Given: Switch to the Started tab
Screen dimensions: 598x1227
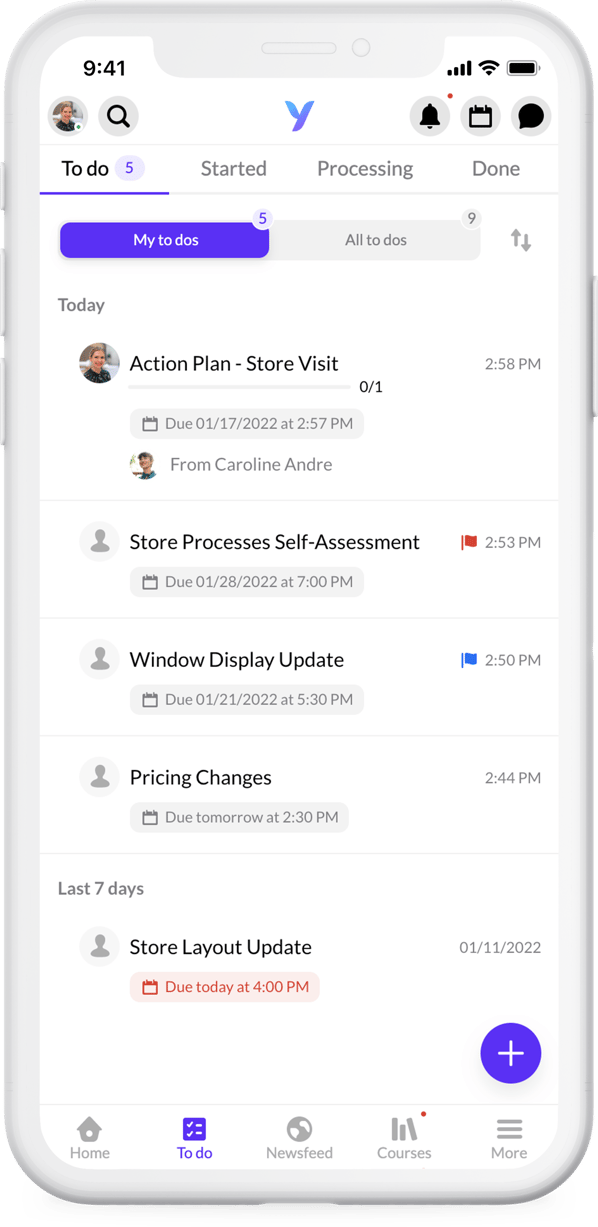Looking at the screenshot, I should point(233,168).
